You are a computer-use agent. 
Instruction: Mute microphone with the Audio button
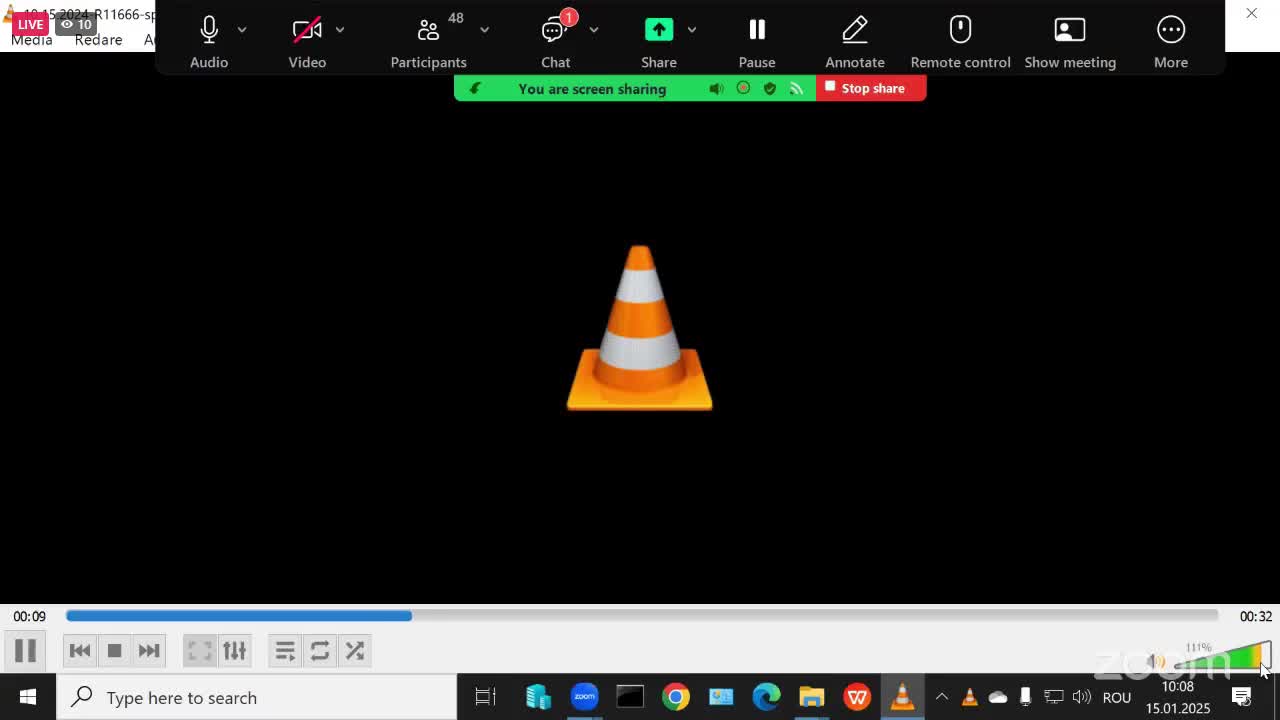click(209, 40)
